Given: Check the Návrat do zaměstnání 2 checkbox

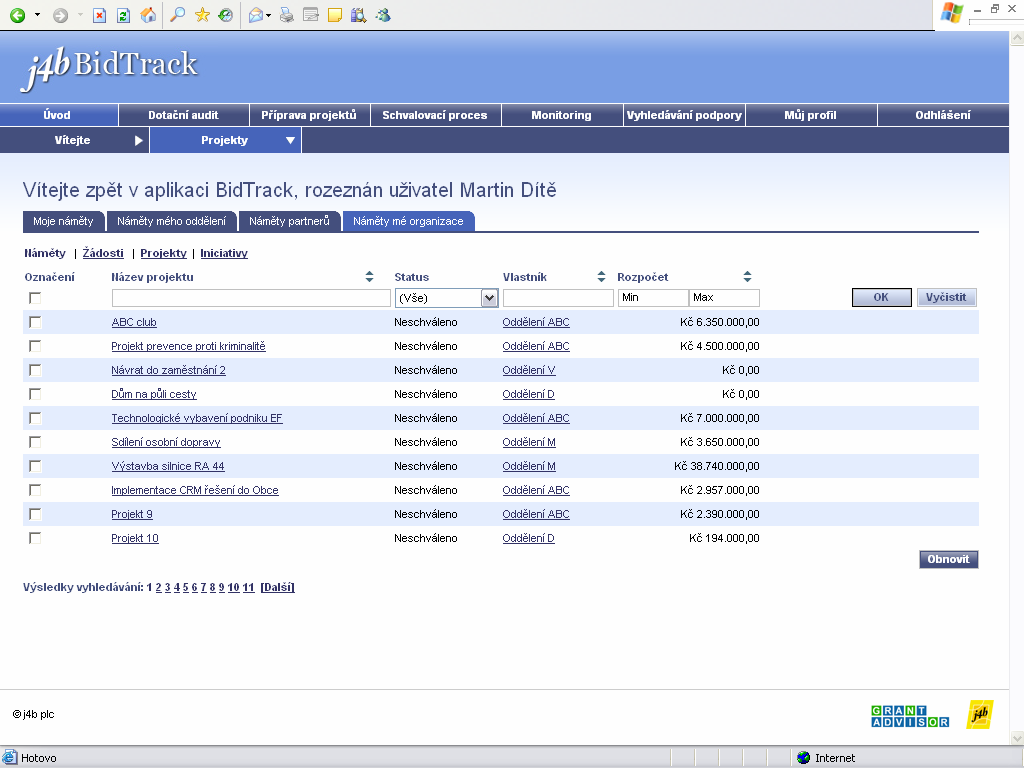Looking at the screenshot, I should pos(35,370).
